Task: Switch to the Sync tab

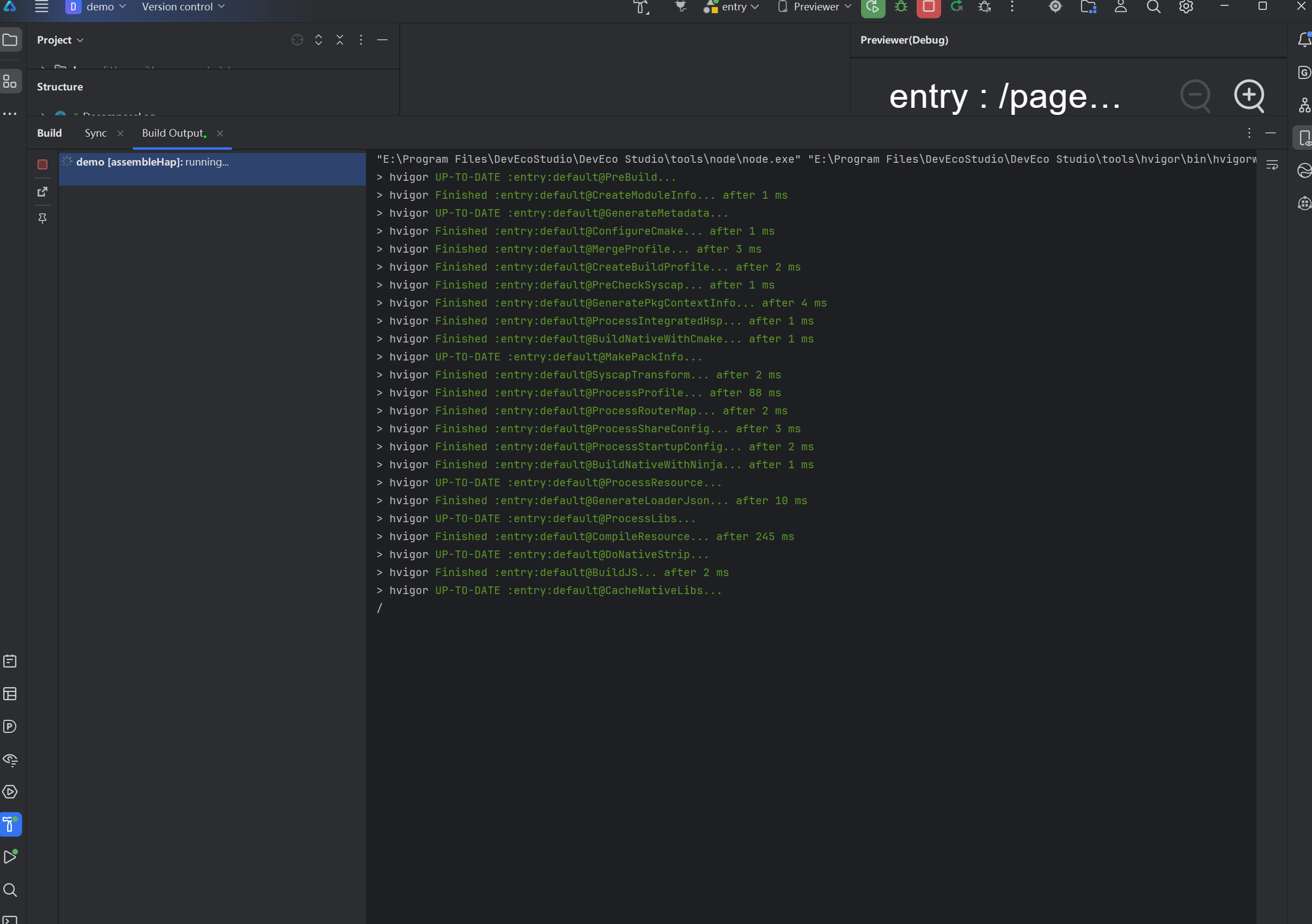Action: (95, 133)
